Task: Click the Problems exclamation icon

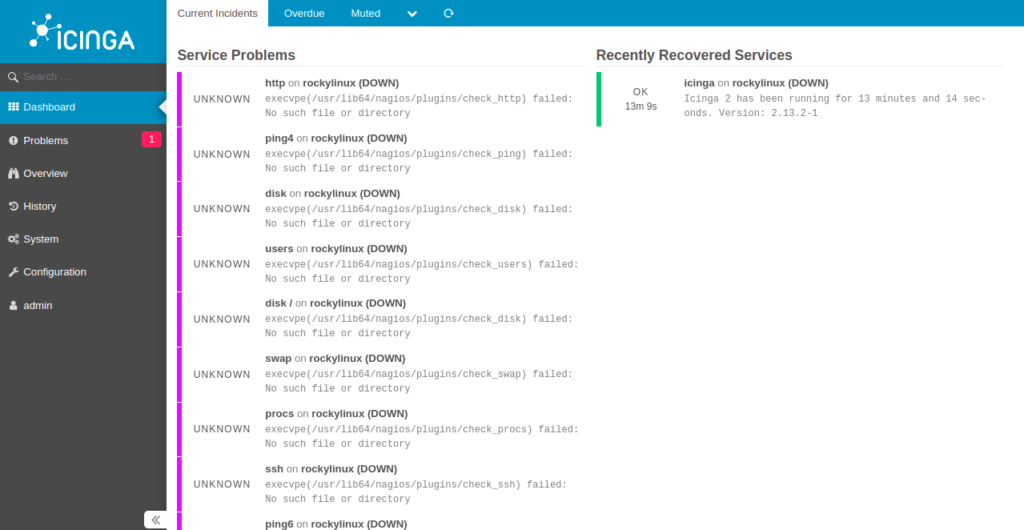Action: coord(13,140)
